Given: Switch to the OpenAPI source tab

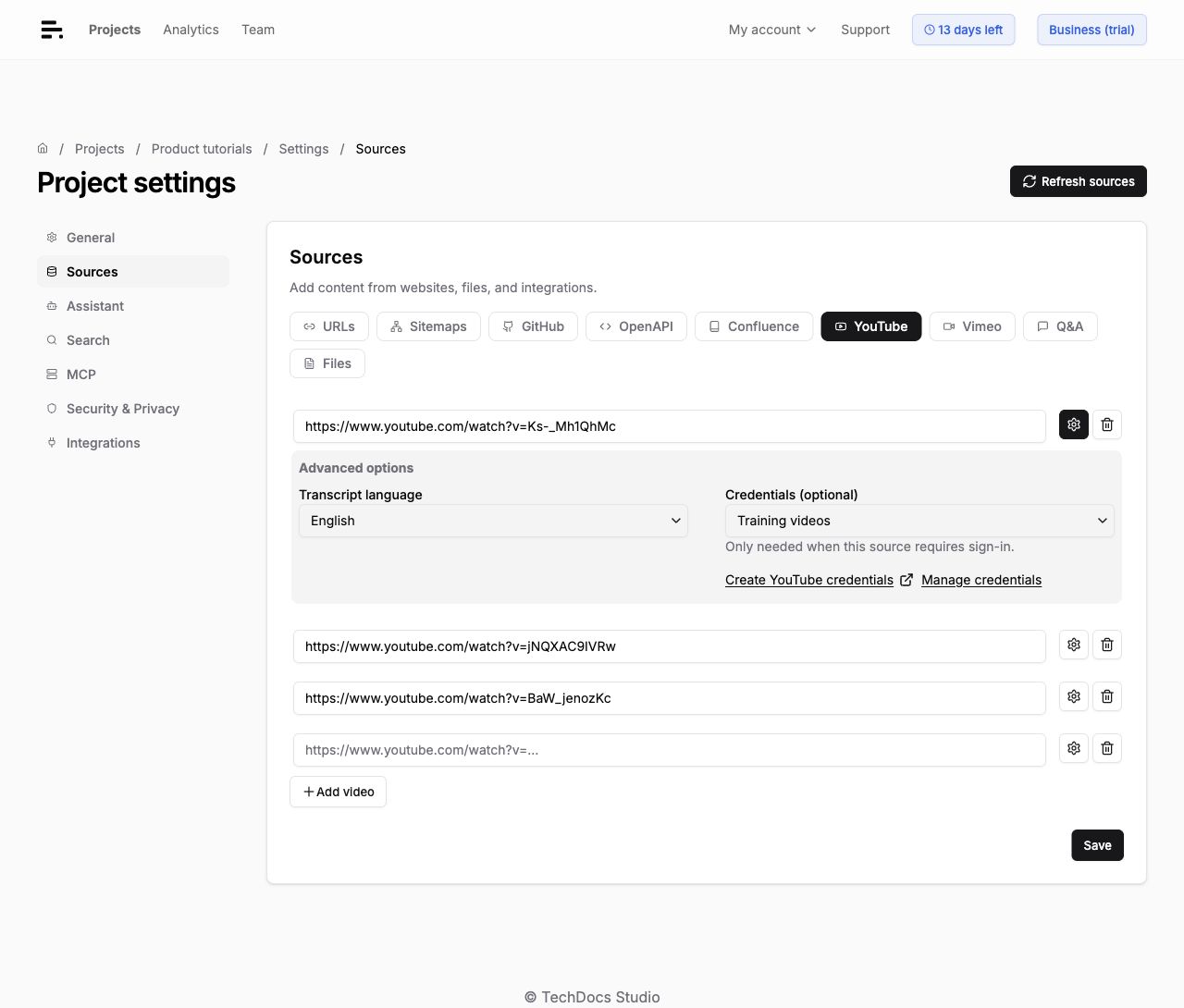Looking at the screenshot, I should pos(636,326).
